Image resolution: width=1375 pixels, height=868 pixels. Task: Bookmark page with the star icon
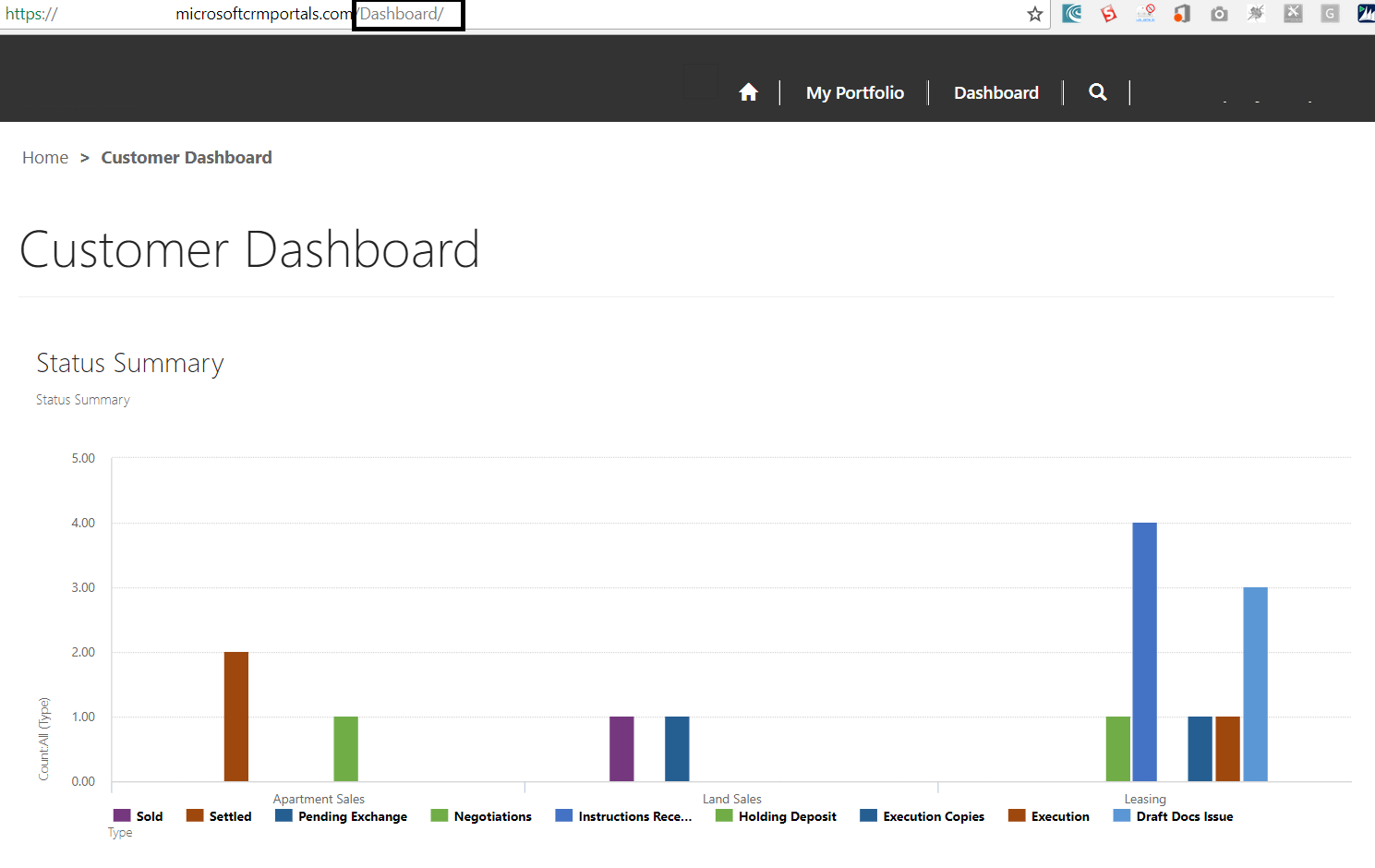[x=1034, y=14]
